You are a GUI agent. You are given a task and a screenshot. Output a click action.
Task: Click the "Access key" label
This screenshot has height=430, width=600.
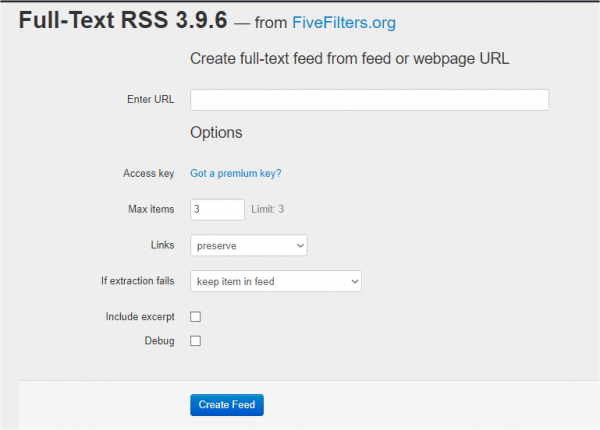[148, 173]
